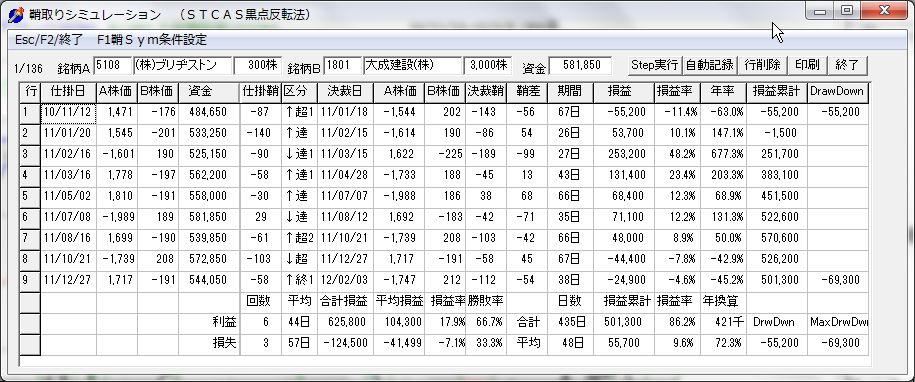Image resolution: width=915 pixels, height=382 pixels.
Task: Click the 終了 button
Action: point(847,65)
